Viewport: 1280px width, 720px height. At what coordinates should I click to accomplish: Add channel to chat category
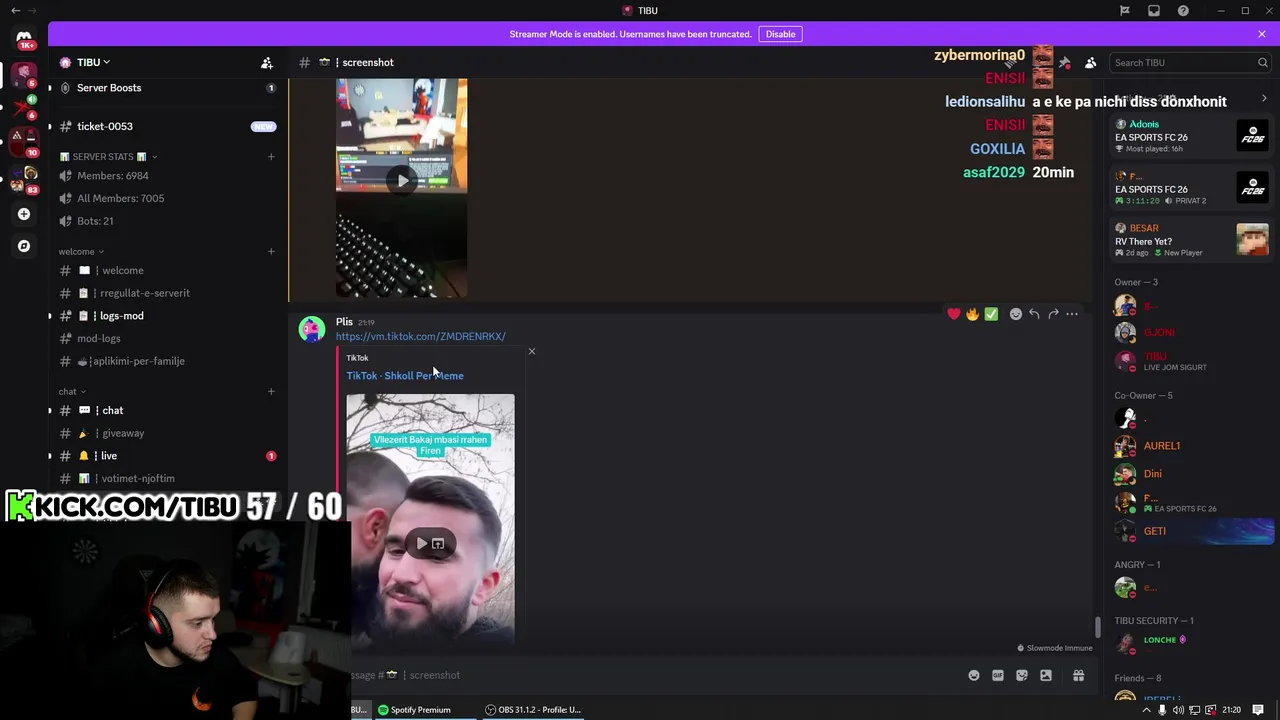[x=271, y=391]
